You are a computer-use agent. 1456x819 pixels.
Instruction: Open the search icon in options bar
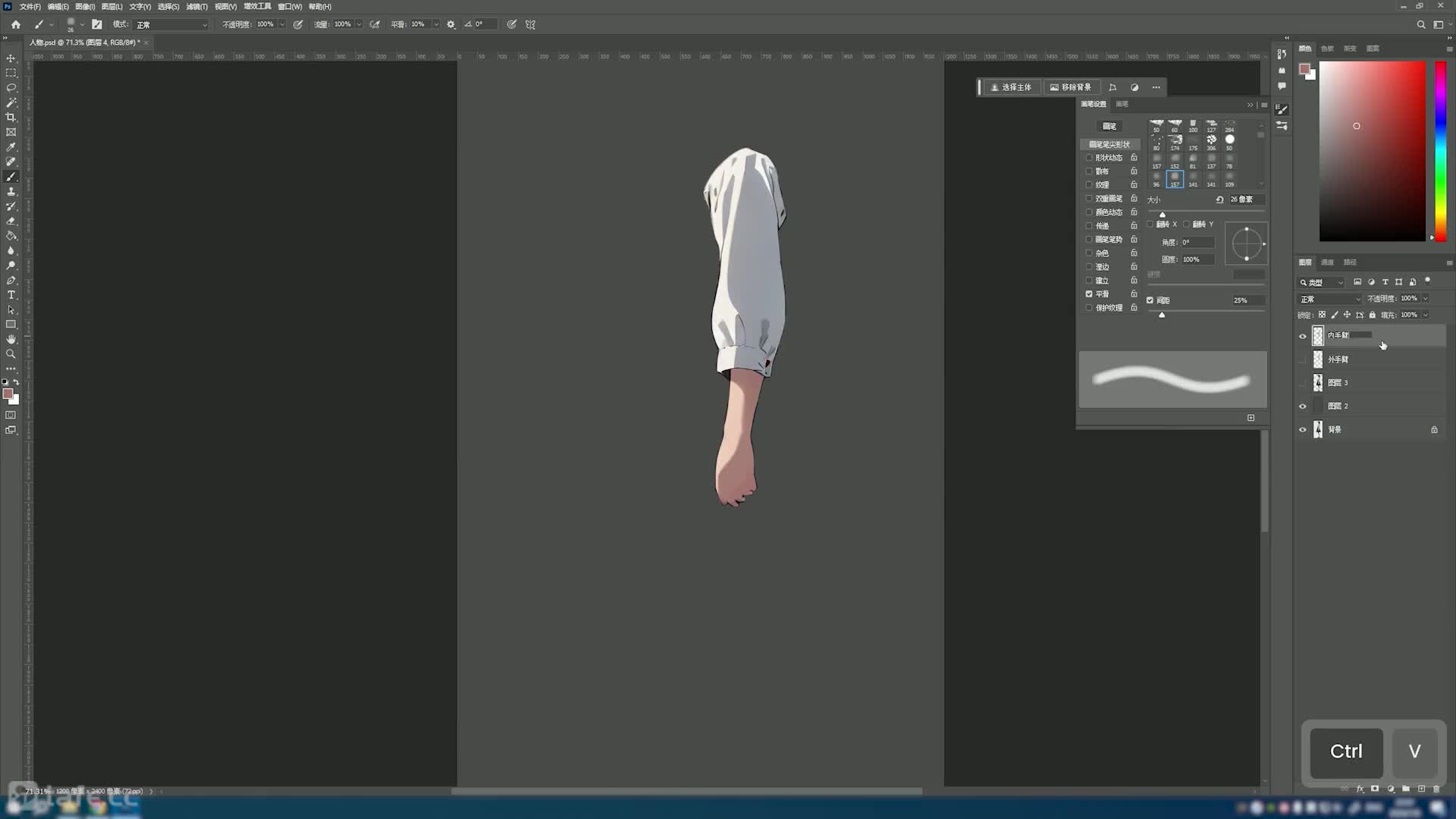pos(1421,24)
